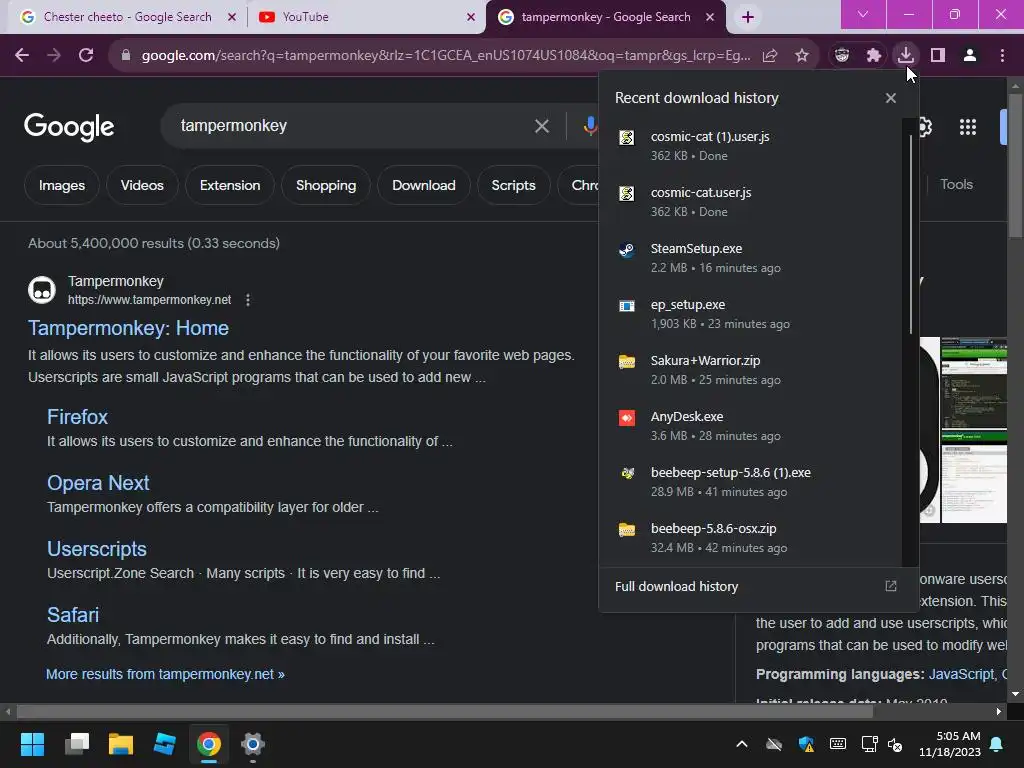The image size is (1024, 768).
Task: Open the Tools search options
Action: point(956,184)
